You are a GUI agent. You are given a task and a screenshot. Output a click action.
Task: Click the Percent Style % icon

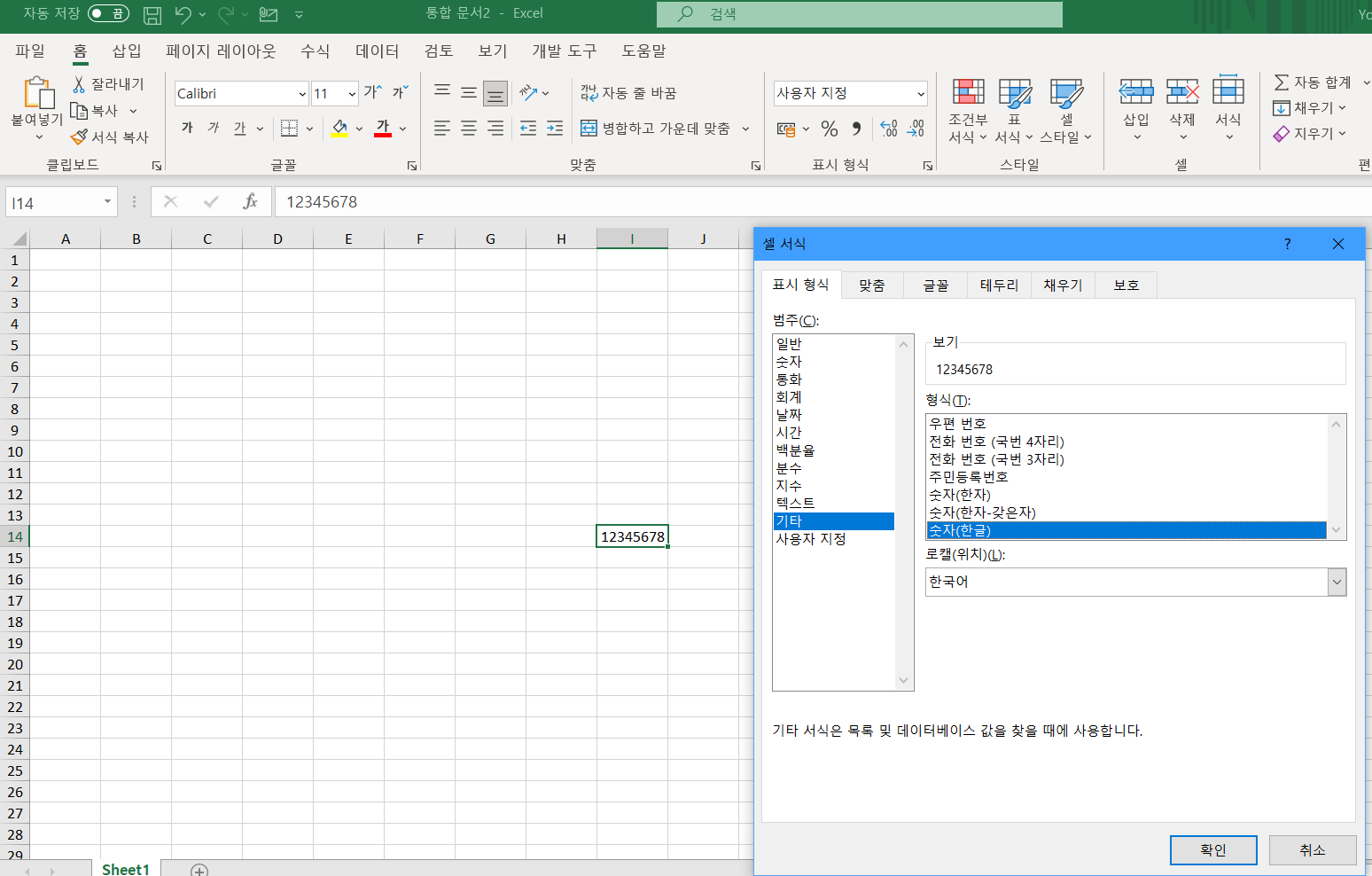tap(829, 129)
